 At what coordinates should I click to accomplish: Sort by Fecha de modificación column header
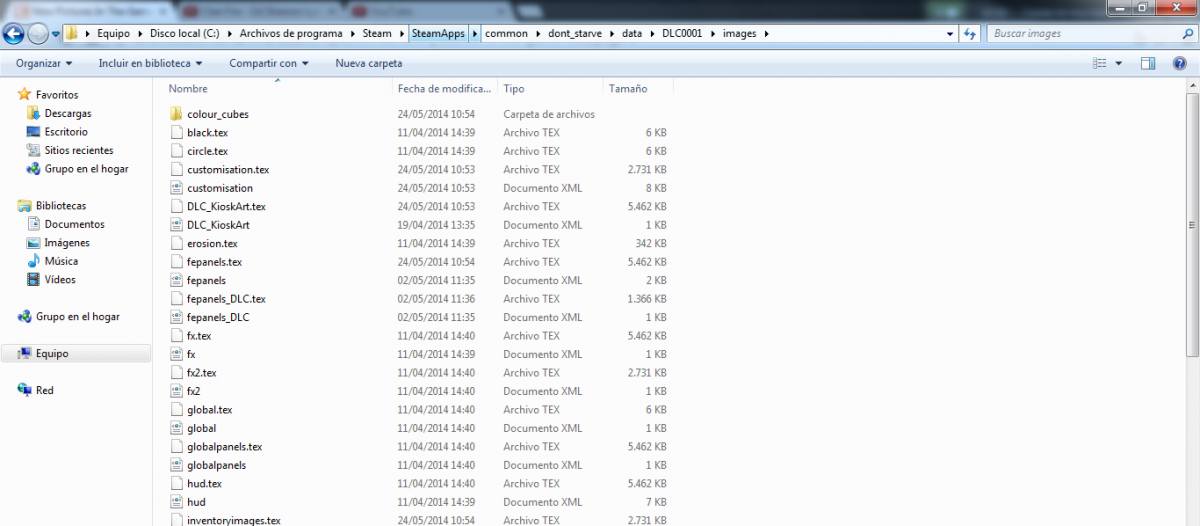445,89
